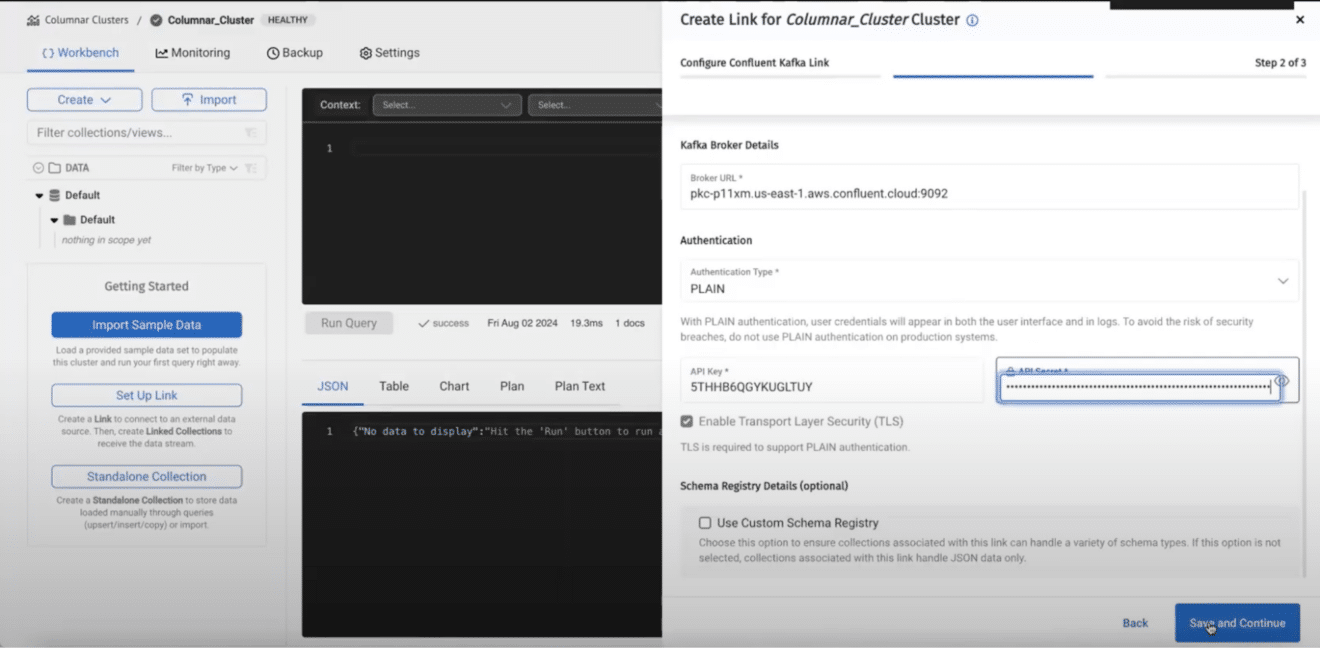This screenshot has height=648, width=1320.
Task: Reveal the API Secret using the eye toggle
Action: pos(1281,381)
